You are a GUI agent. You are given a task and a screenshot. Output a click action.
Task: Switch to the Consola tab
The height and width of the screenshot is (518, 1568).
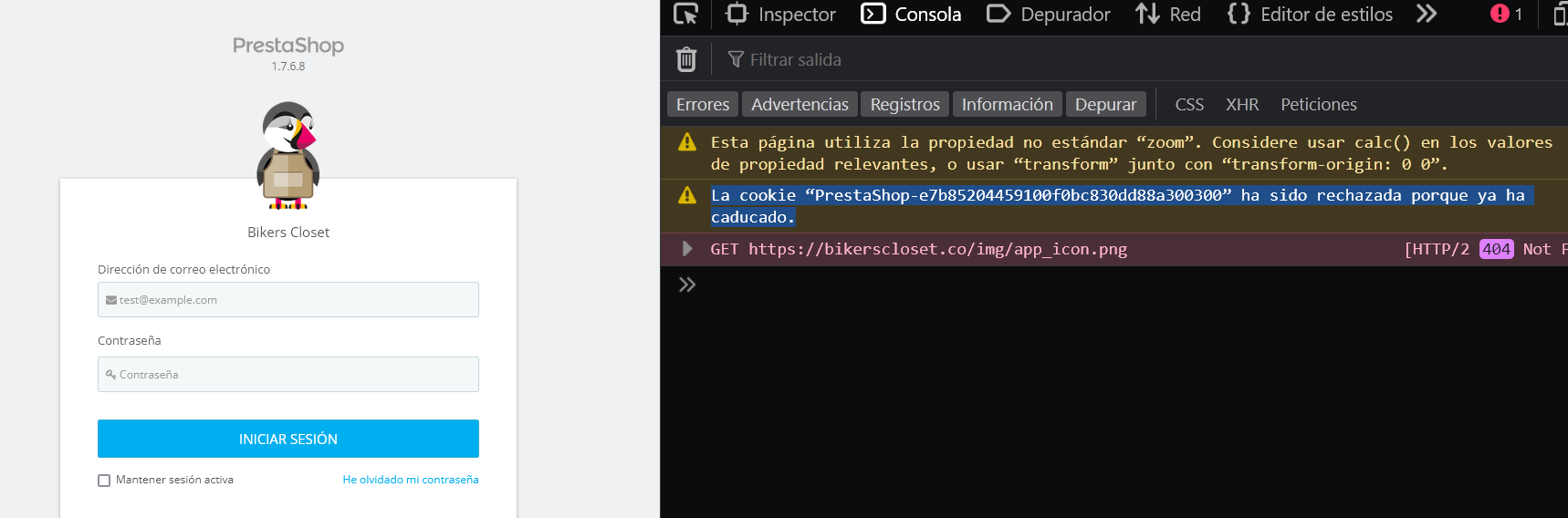[x=911, y=14]
